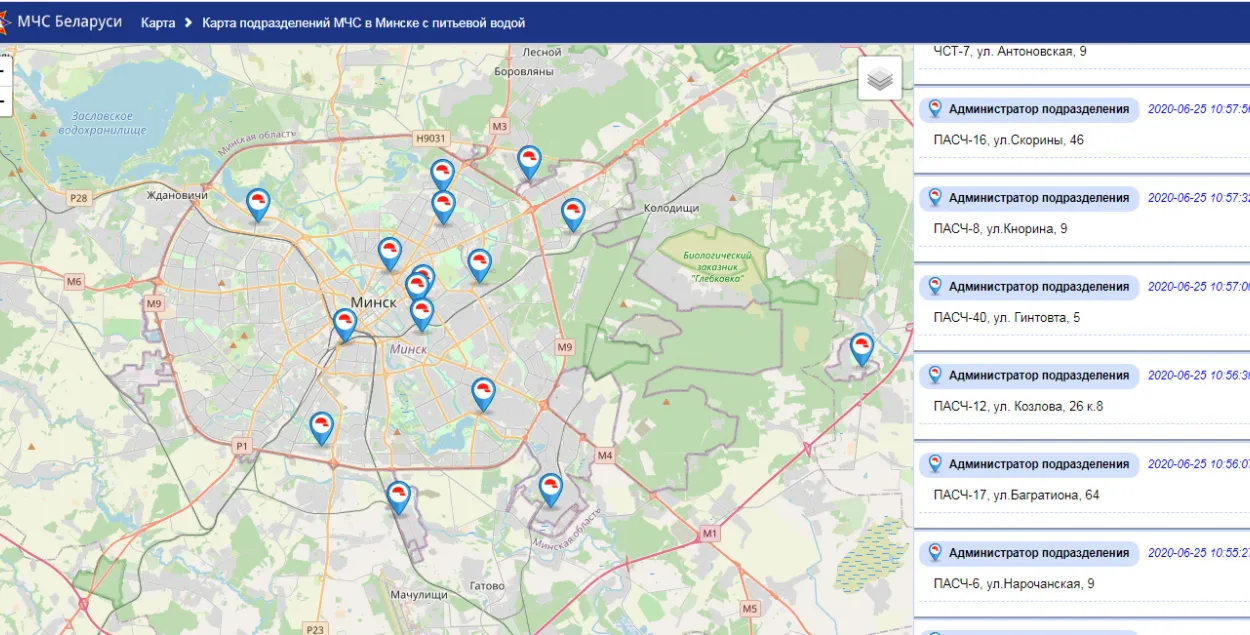Click pin icon in the ПАСЧ-8 entry badge

click(x=935, y=198)
